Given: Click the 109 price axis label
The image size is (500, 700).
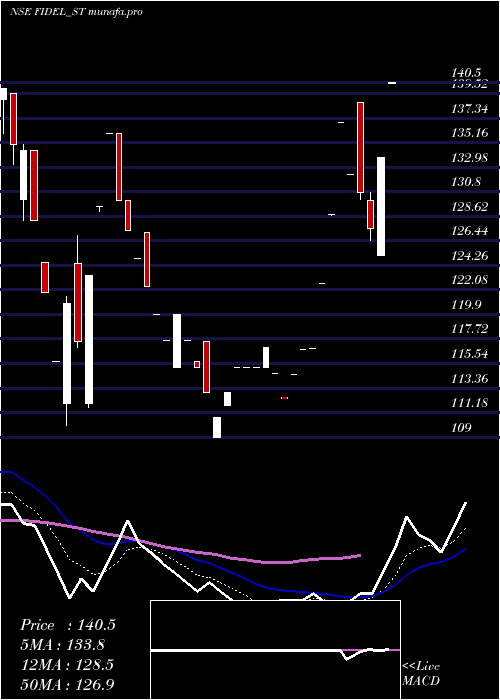Looking at the screenshot, I should [x=461, y=428].
